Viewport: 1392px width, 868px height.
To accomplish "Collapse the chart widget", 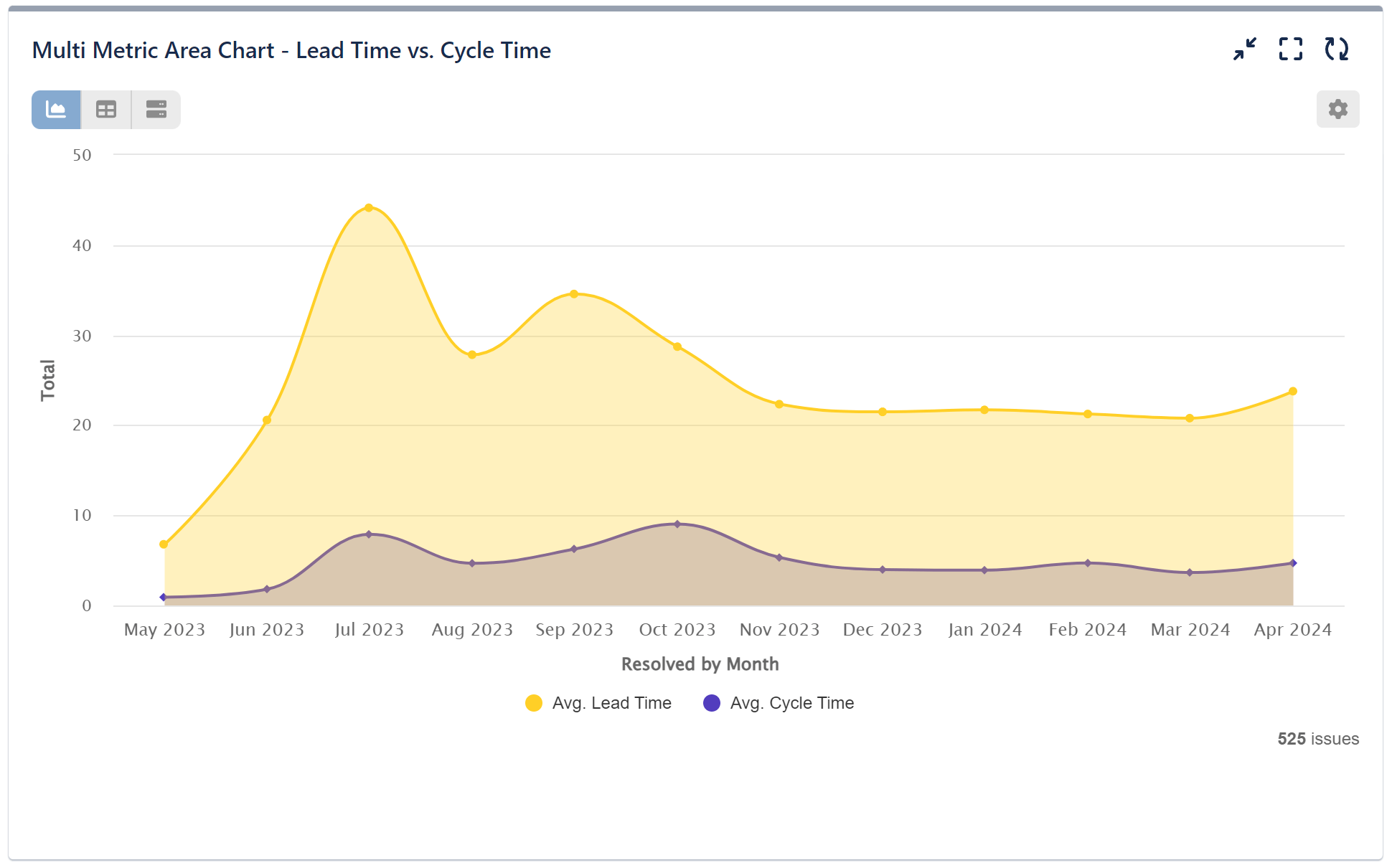I will [1243, 49].
